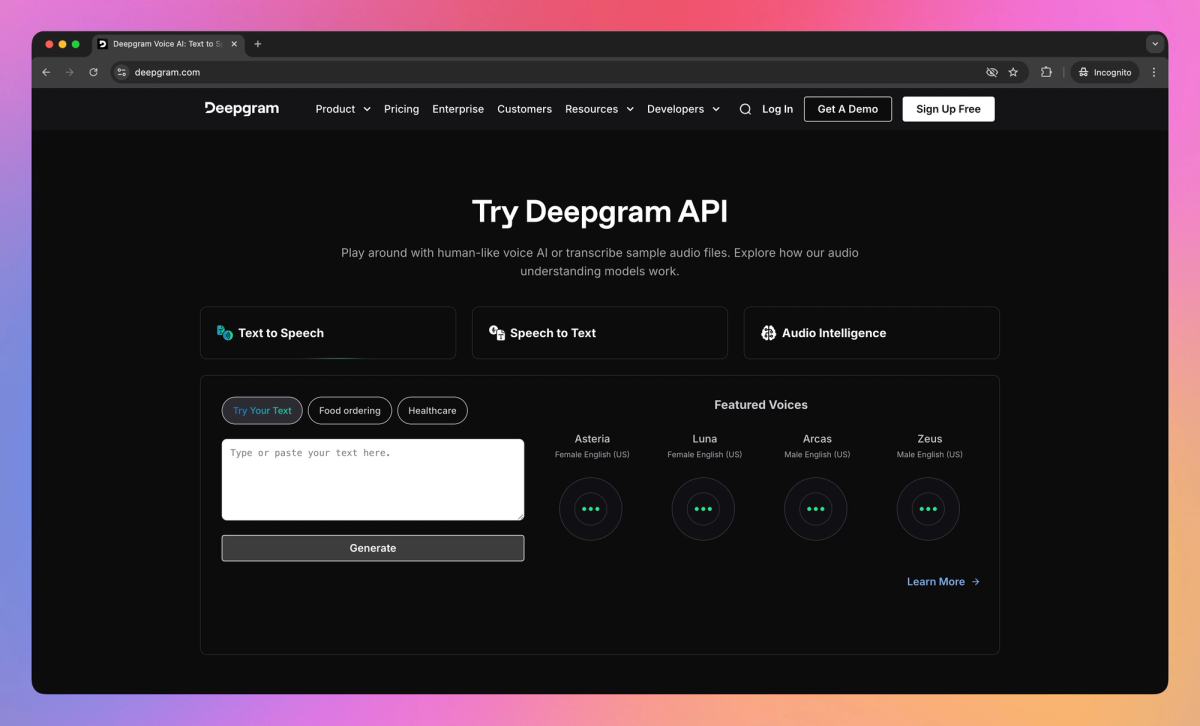Reload the page with the refresh icon

point(94,72)
